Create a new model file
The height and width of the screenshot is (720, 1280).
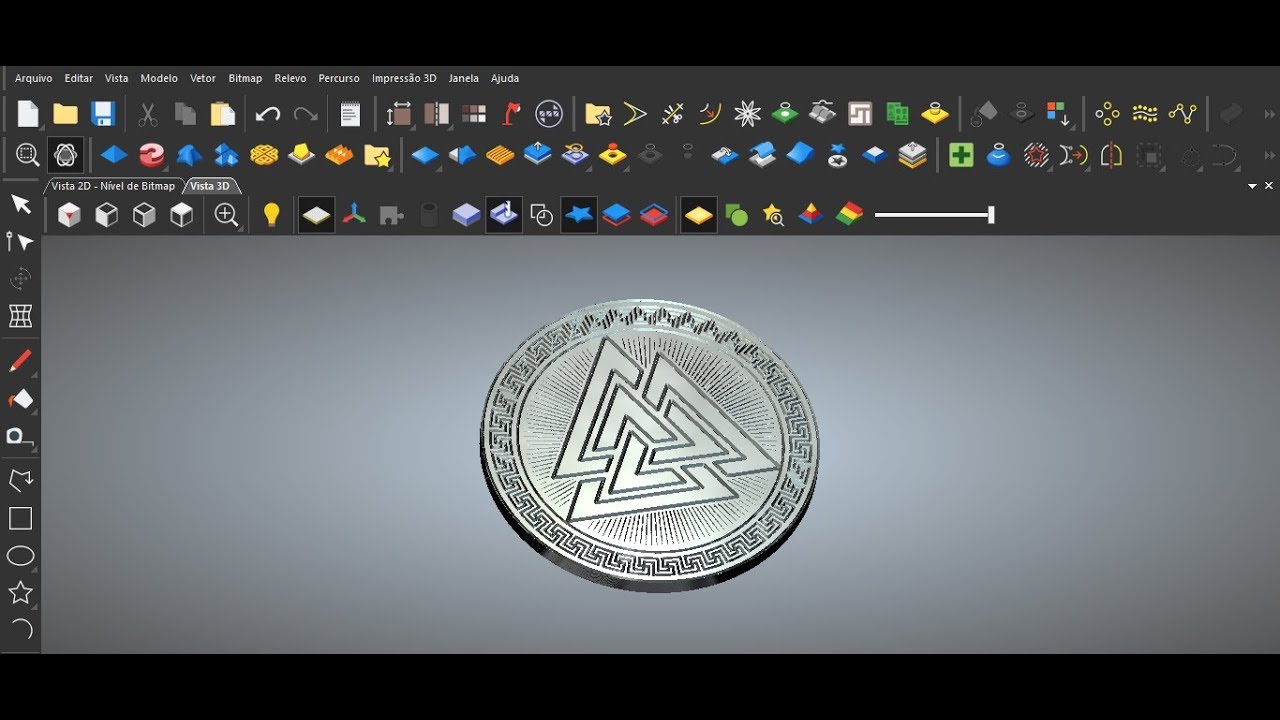pyautogui.click(x=28, y=114)
